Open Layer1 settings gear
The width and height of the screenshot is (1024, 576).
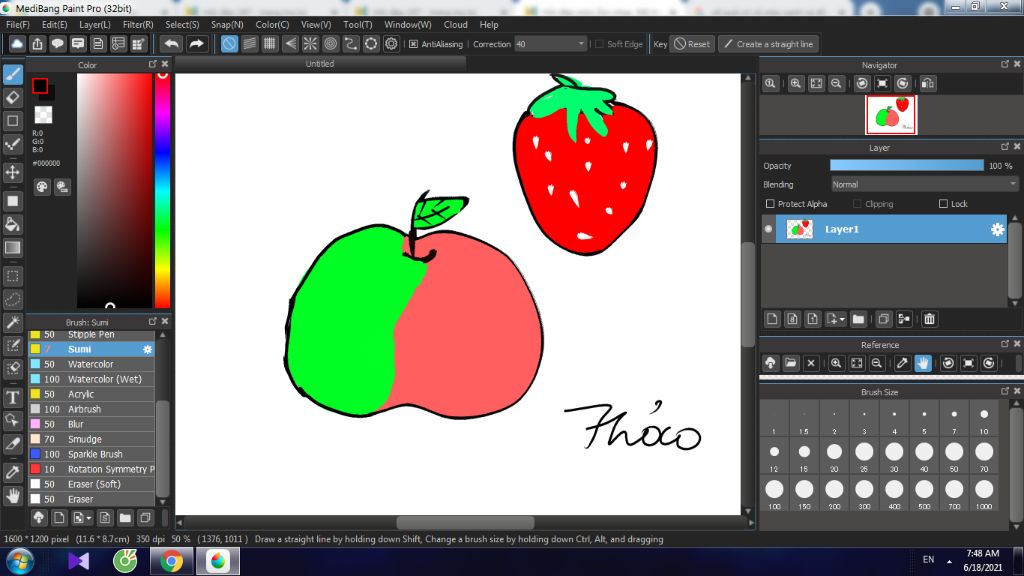tap(997, 229)
